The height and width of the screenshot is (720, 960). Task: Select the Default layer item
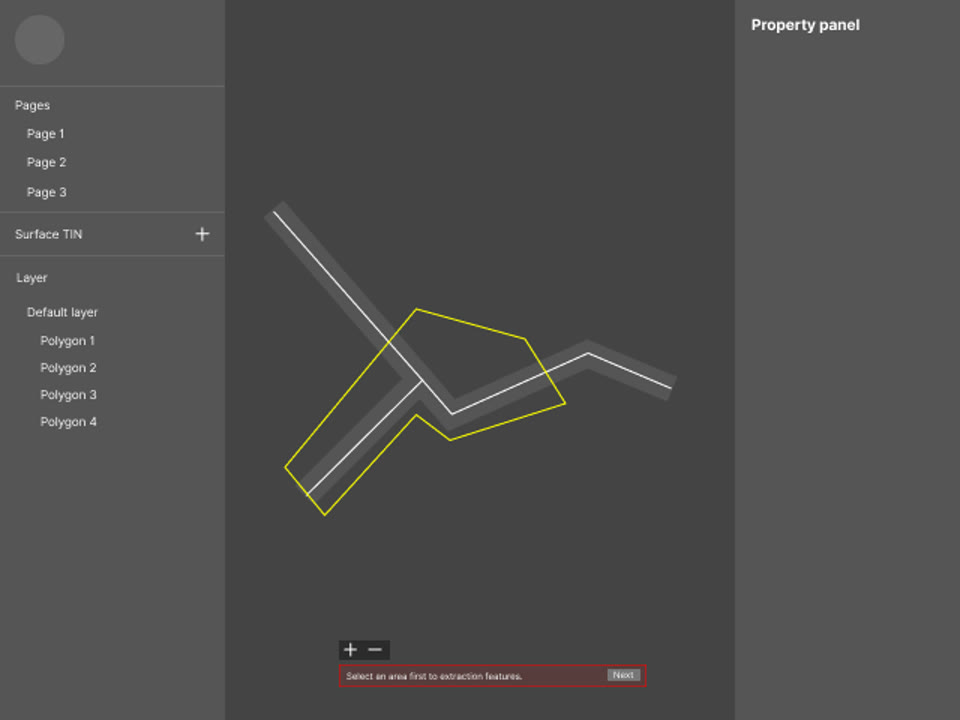pyautogui.click(x=62, y=312)
